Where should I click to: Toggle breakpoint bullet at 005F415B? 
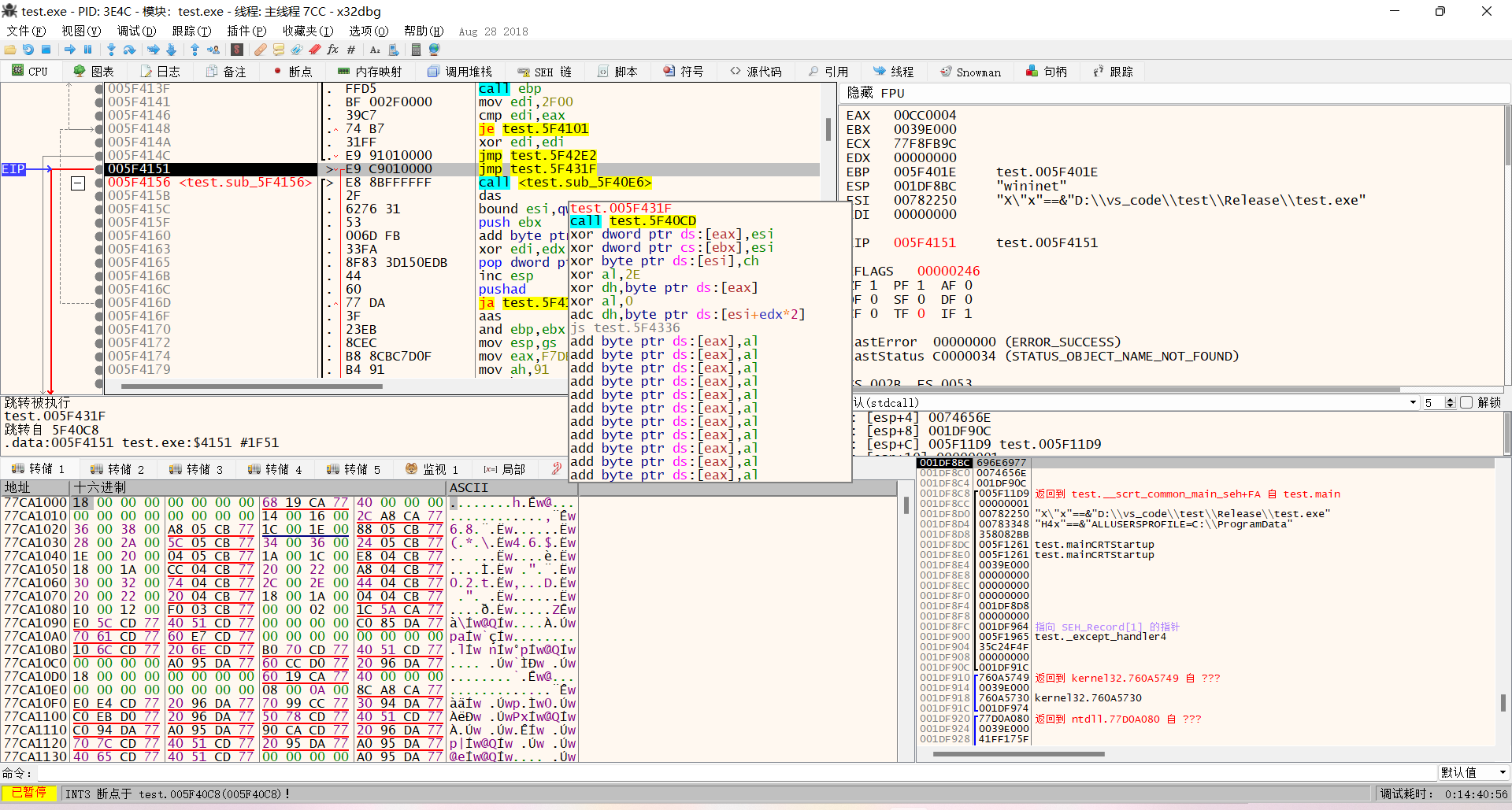(99, 196)
